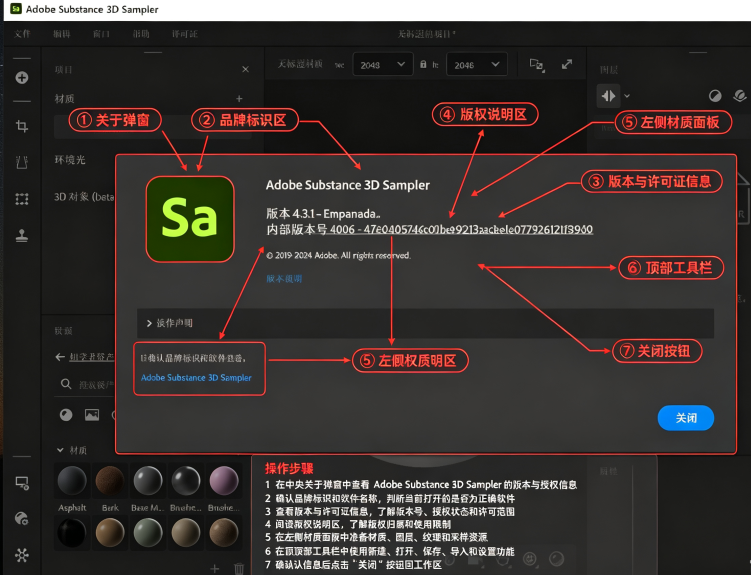Click the underlined breadcrumb link beside back arrow

pyautogui.click(x=91, y=357)
